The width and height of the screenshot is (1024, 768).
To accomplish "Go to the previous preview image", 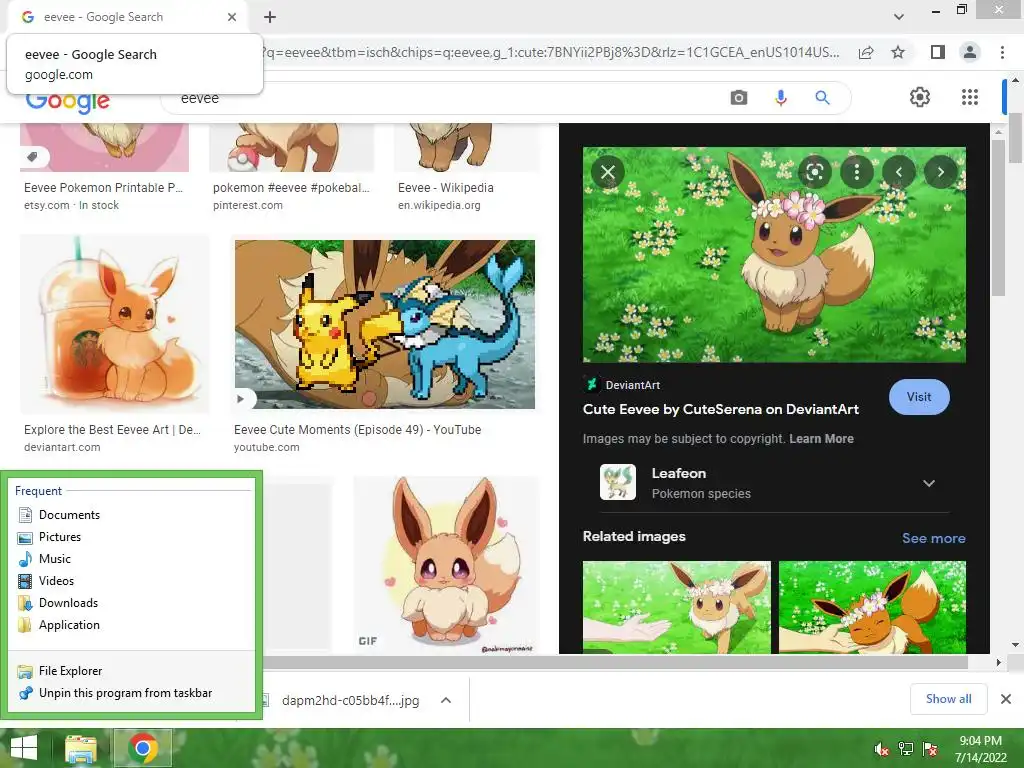I will pyautogui.click(x=899, y=172).
